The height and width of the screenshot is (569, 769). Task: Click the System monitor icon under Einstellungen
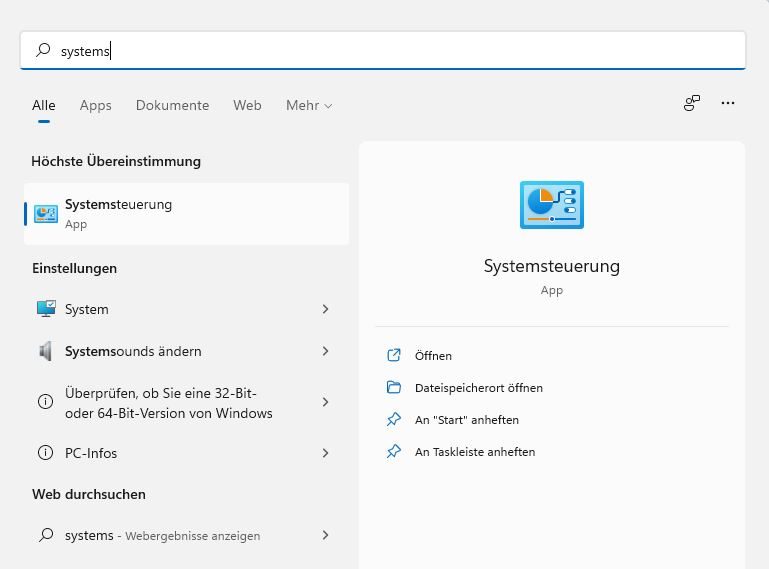click(46, 309)
